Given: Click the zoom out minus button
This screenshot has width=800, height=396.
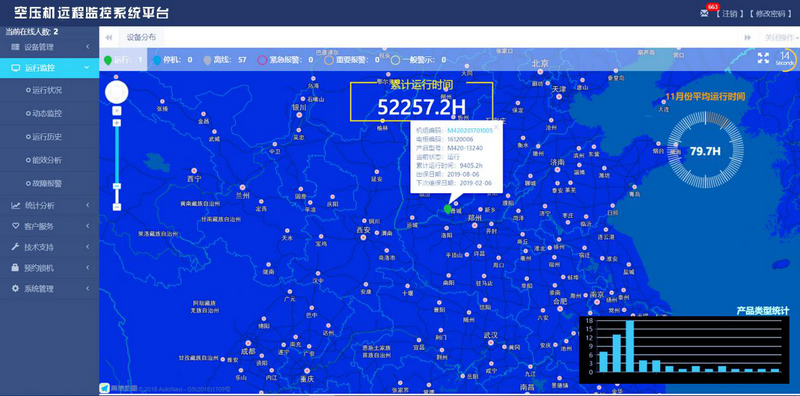Looking at the screenshot, I should tap(117, 207).
